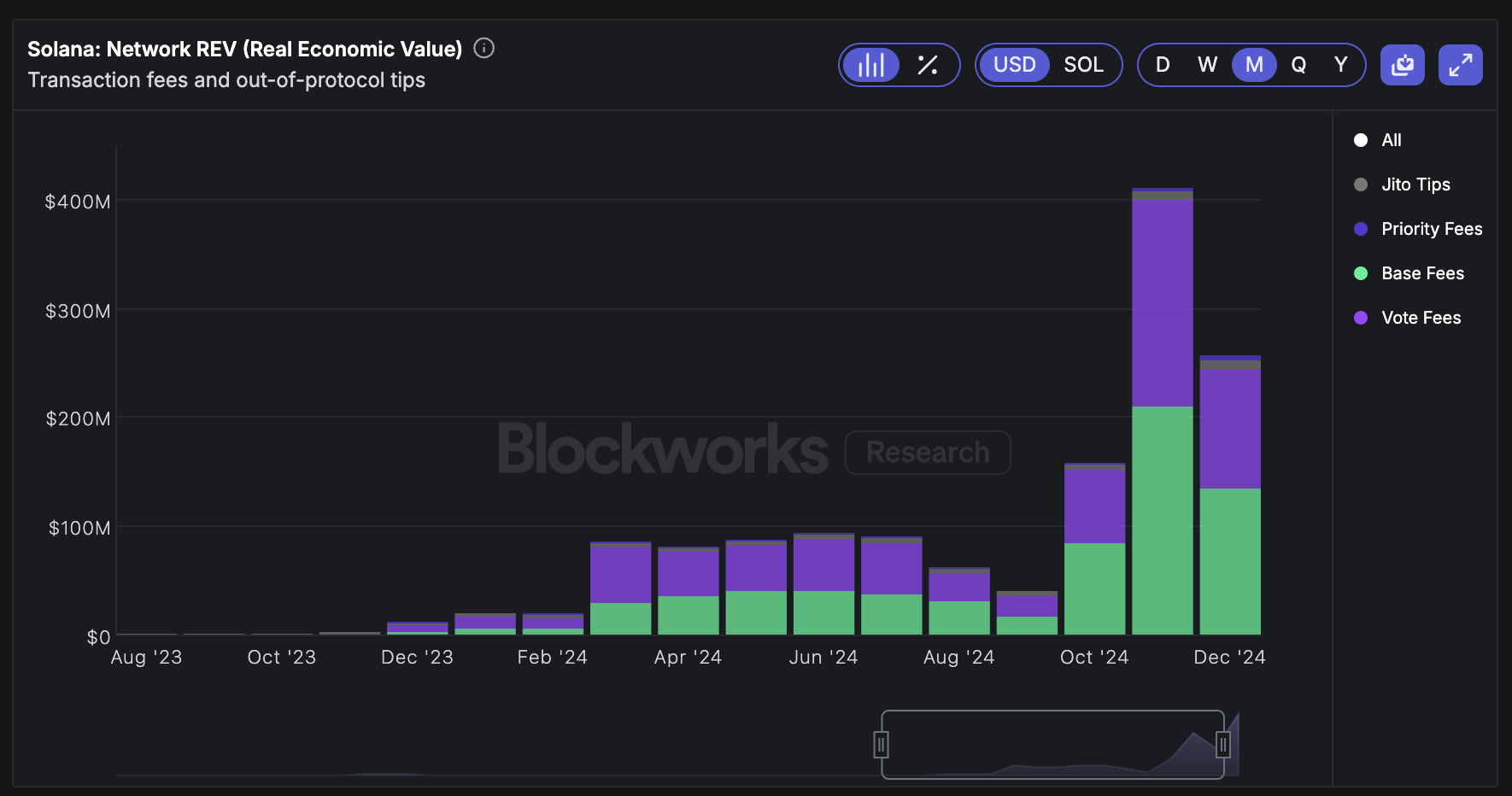Viewport: 1512px width, 796px height.
Task: Click the Jito Tips gray legend dot
Action: tap(1360, 184)
